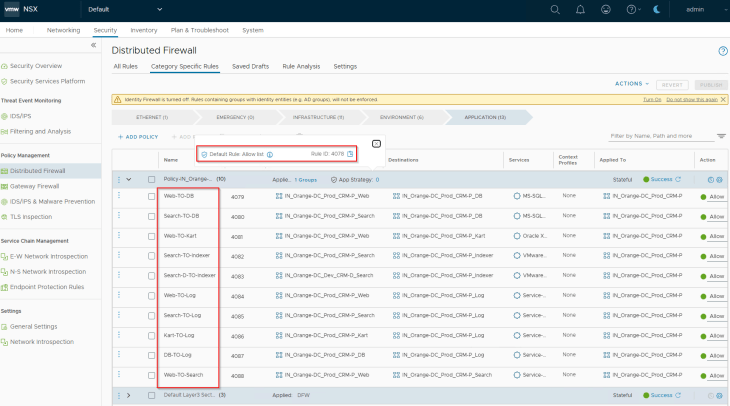Click the ADD POLICY button

click(x=137, y=136)
